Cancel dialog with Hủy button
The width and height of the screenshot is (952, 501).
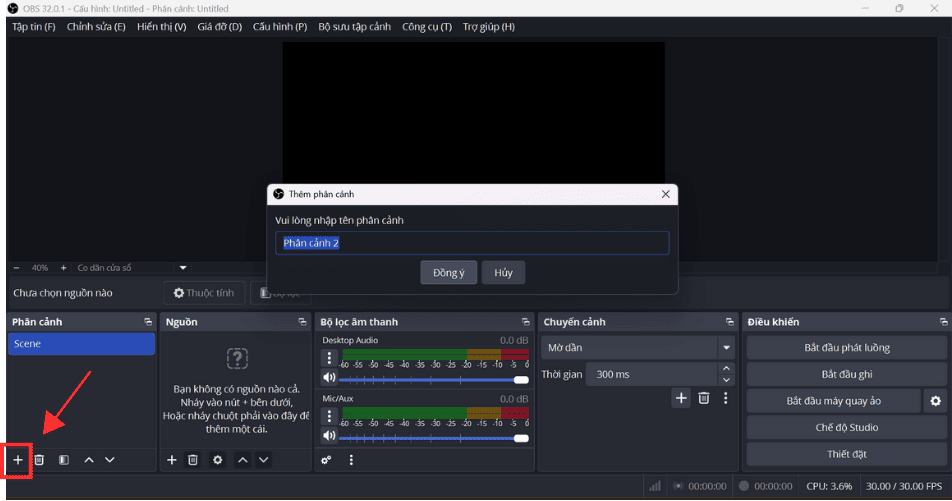point(503,273)
